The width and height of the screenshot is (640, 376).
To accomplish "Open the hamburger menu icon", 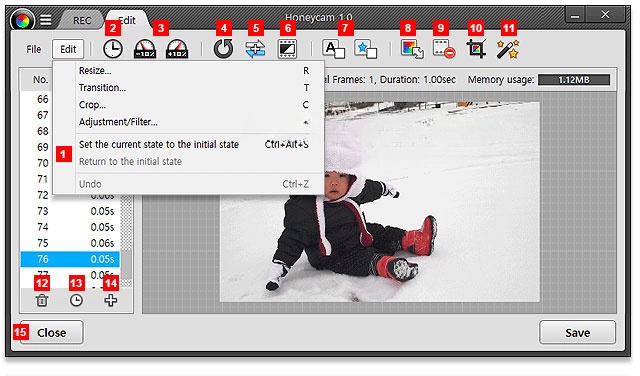I will tap(45, 20).
